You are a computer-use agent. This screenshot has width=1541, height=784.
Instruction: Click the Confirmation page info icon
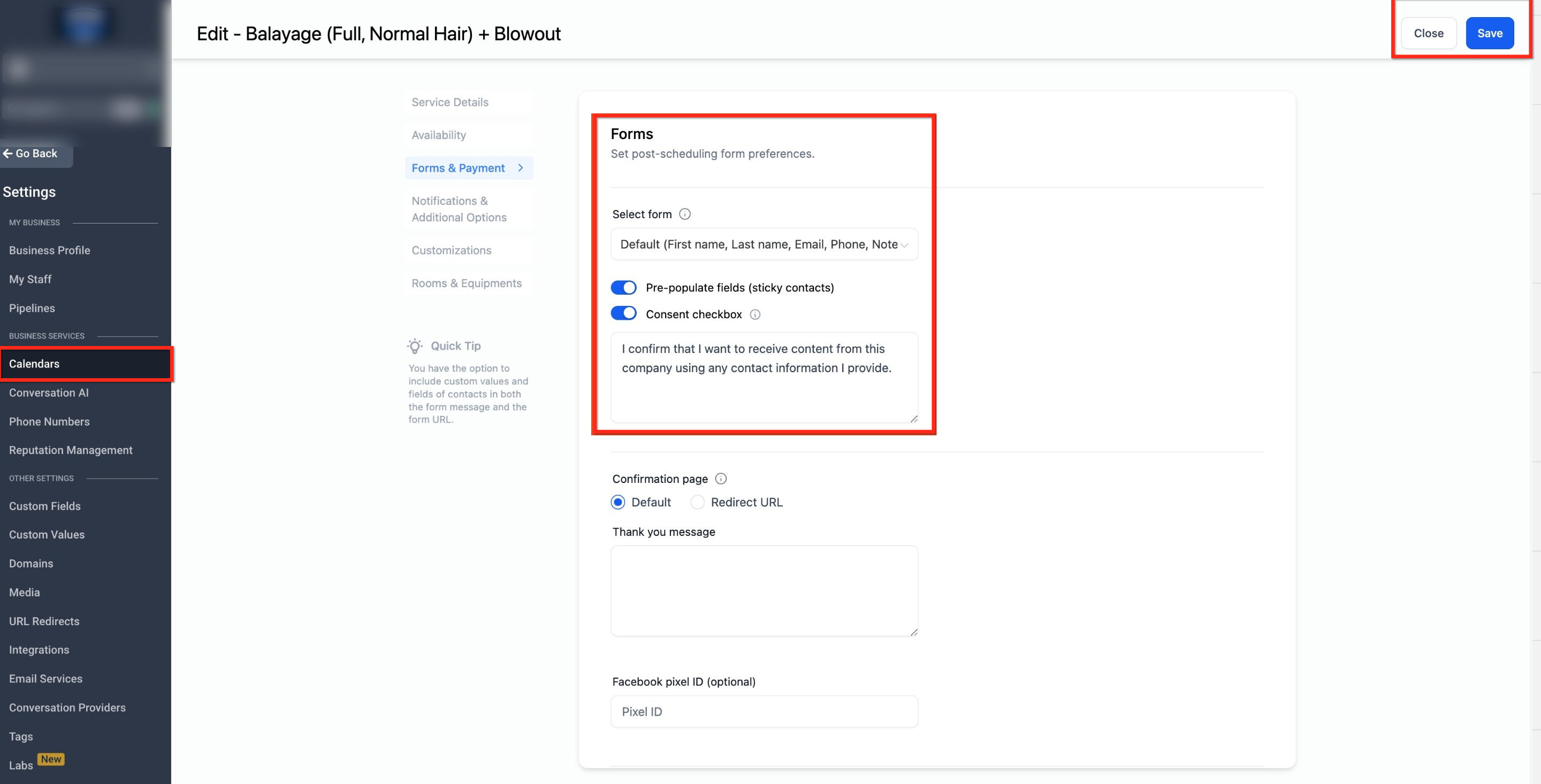point(721,479)
